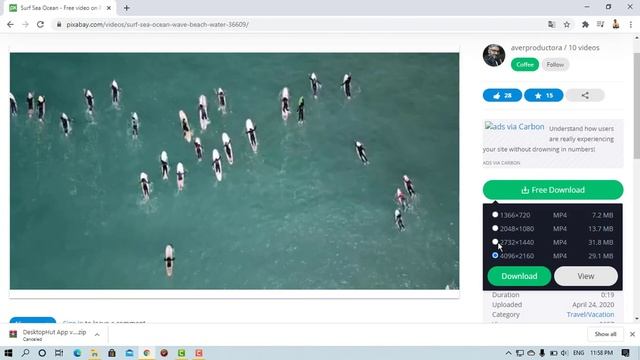Click ENG language indicator
The height and width of the screenshot is (360, 640).
(578, 353)
